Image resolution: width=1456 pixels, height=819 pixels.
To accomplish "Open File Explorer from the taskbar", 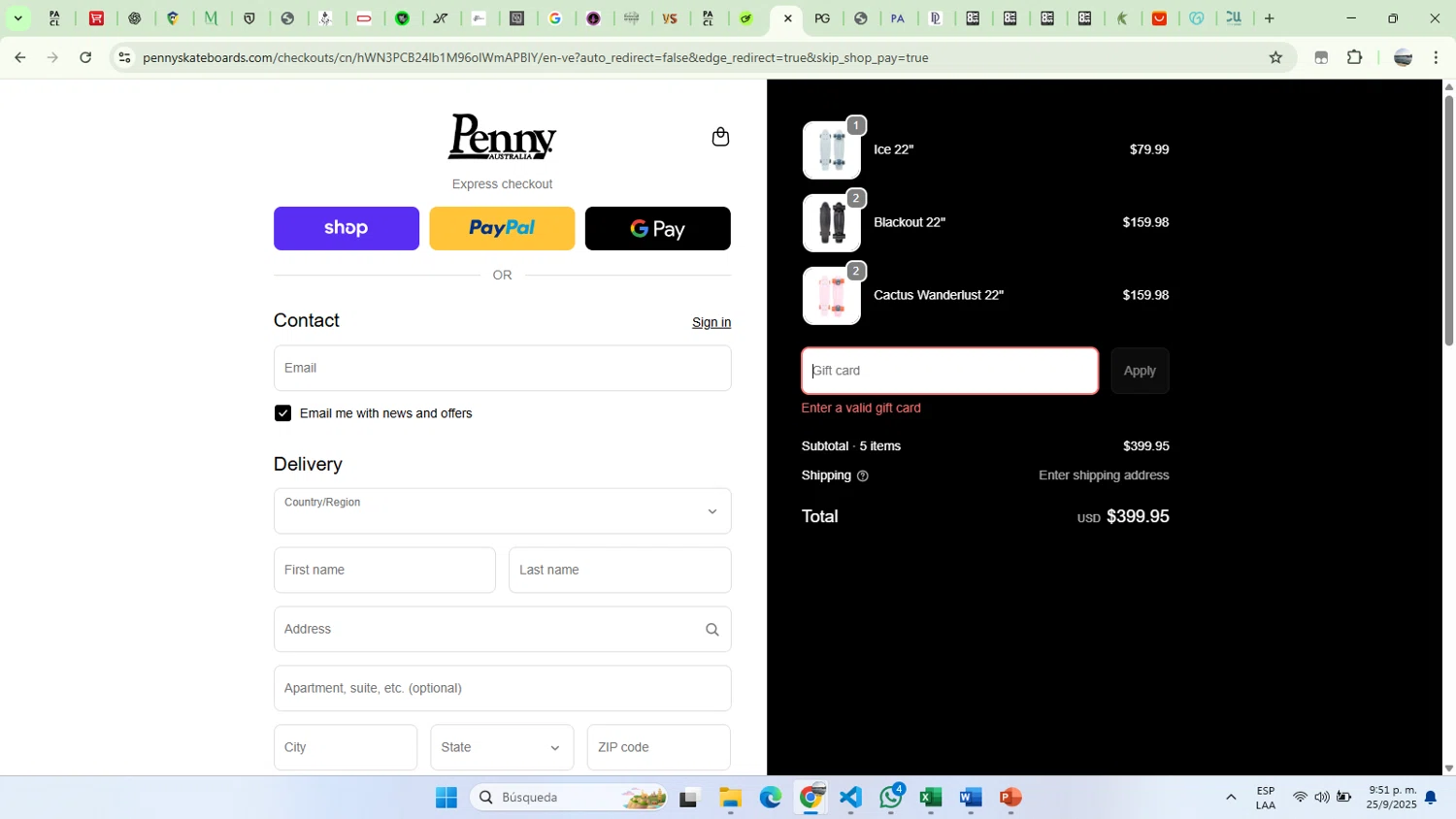I will click(730, 798).
